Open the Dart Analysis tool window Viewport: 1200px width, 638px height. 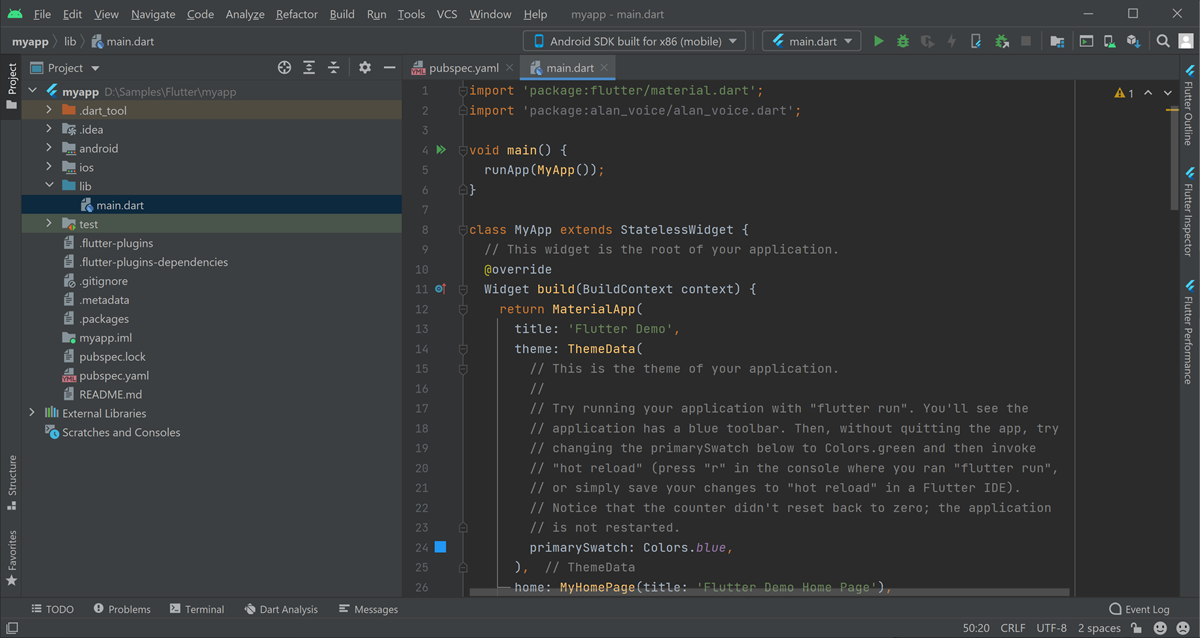[x=279, y=609]
